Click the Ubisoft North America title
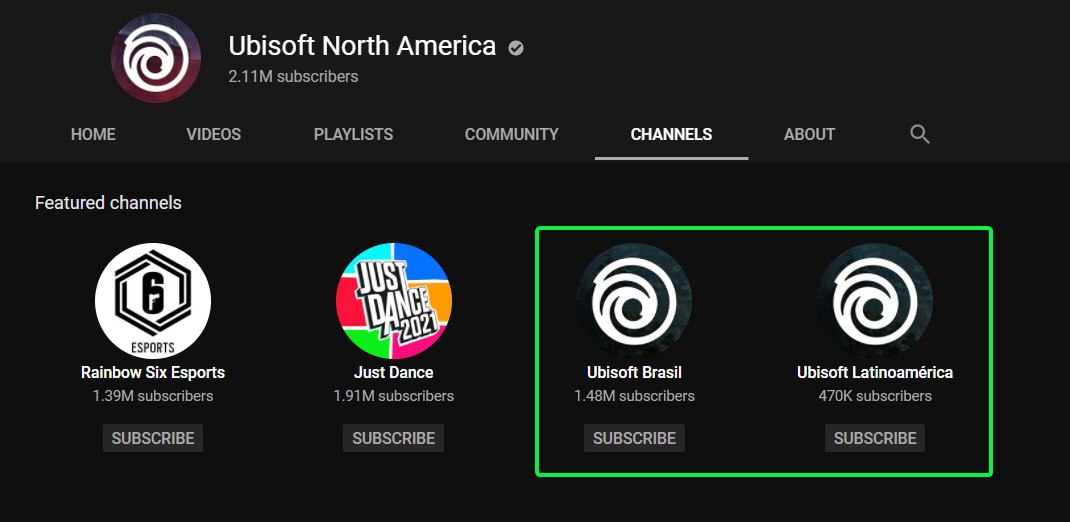The height and width of the screenshot is (522, 1070). click(x=362, y=46)
